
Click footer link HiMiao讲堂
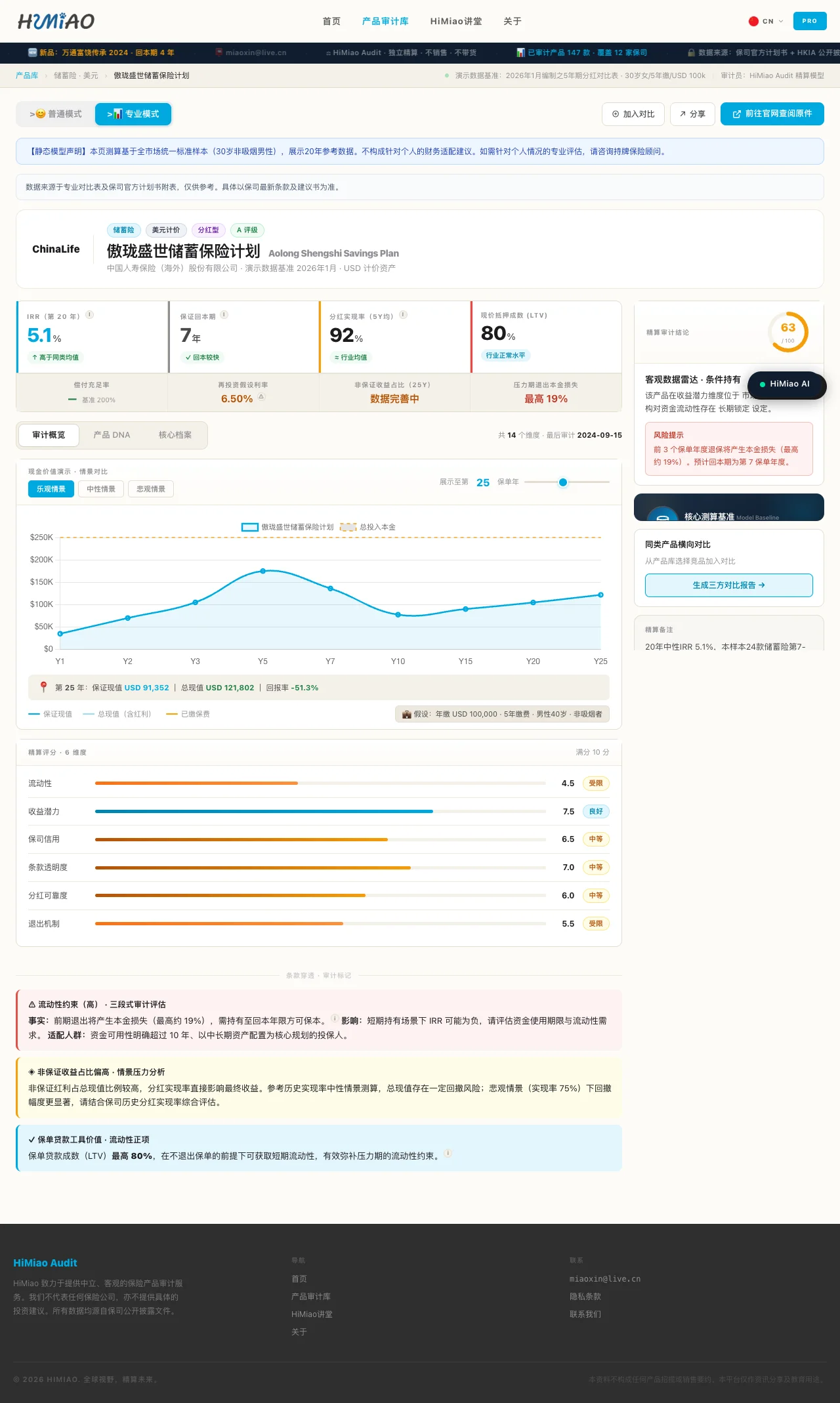[x=312, y=1314]
